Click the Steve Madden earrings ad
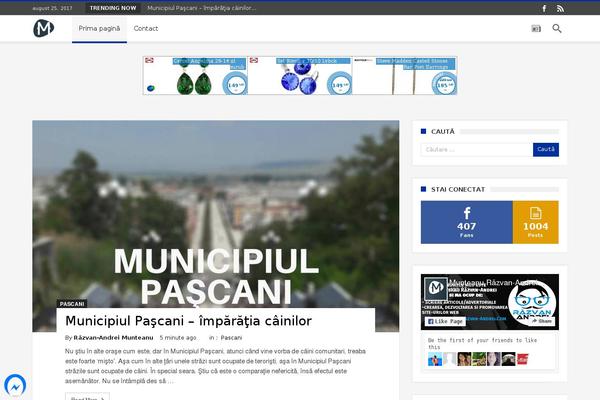Viewport: 600px width, 400px height. (x=404, y=76)
